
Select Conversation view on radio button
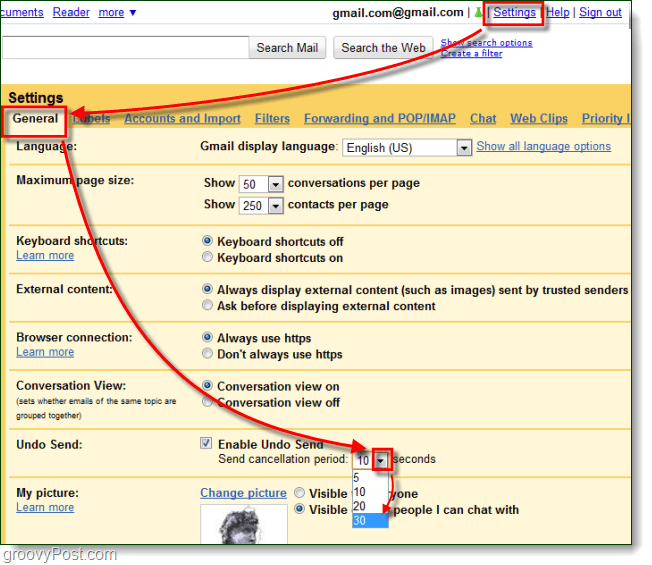(207, 385)
